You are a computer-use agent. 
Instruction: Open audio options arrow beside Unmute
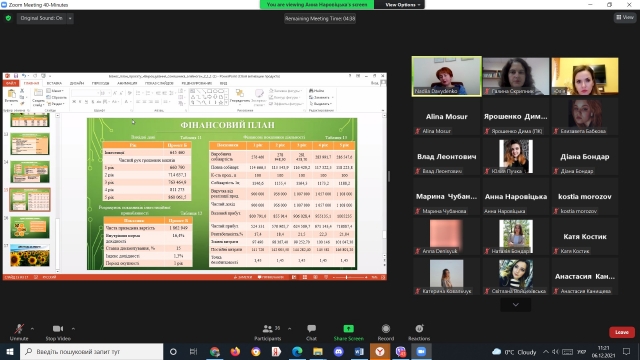(32, 329)
